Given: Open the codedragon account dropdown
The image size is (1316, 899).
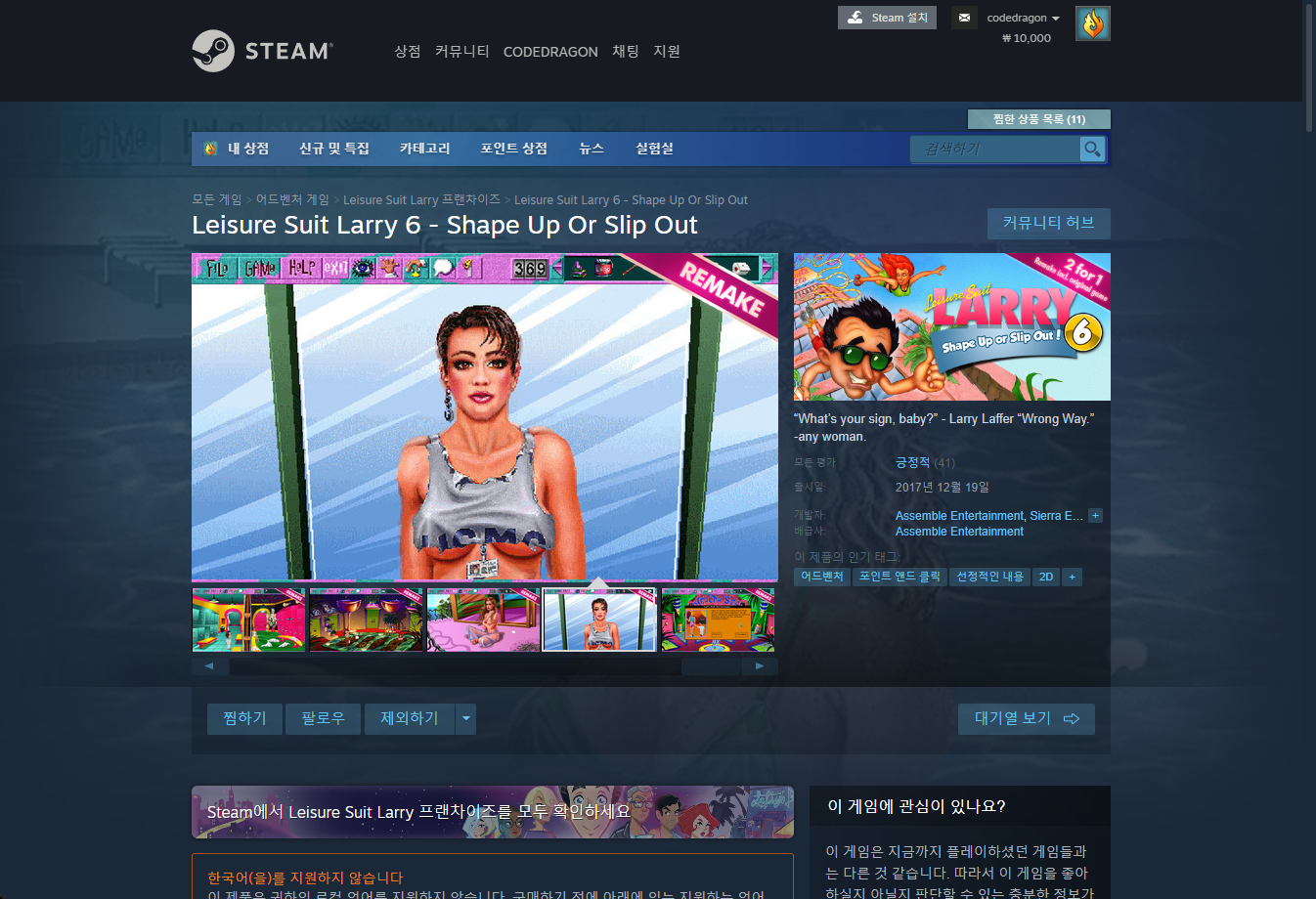Looking at the screenshot, I should pyautogui.click(x=1023, y=18).
